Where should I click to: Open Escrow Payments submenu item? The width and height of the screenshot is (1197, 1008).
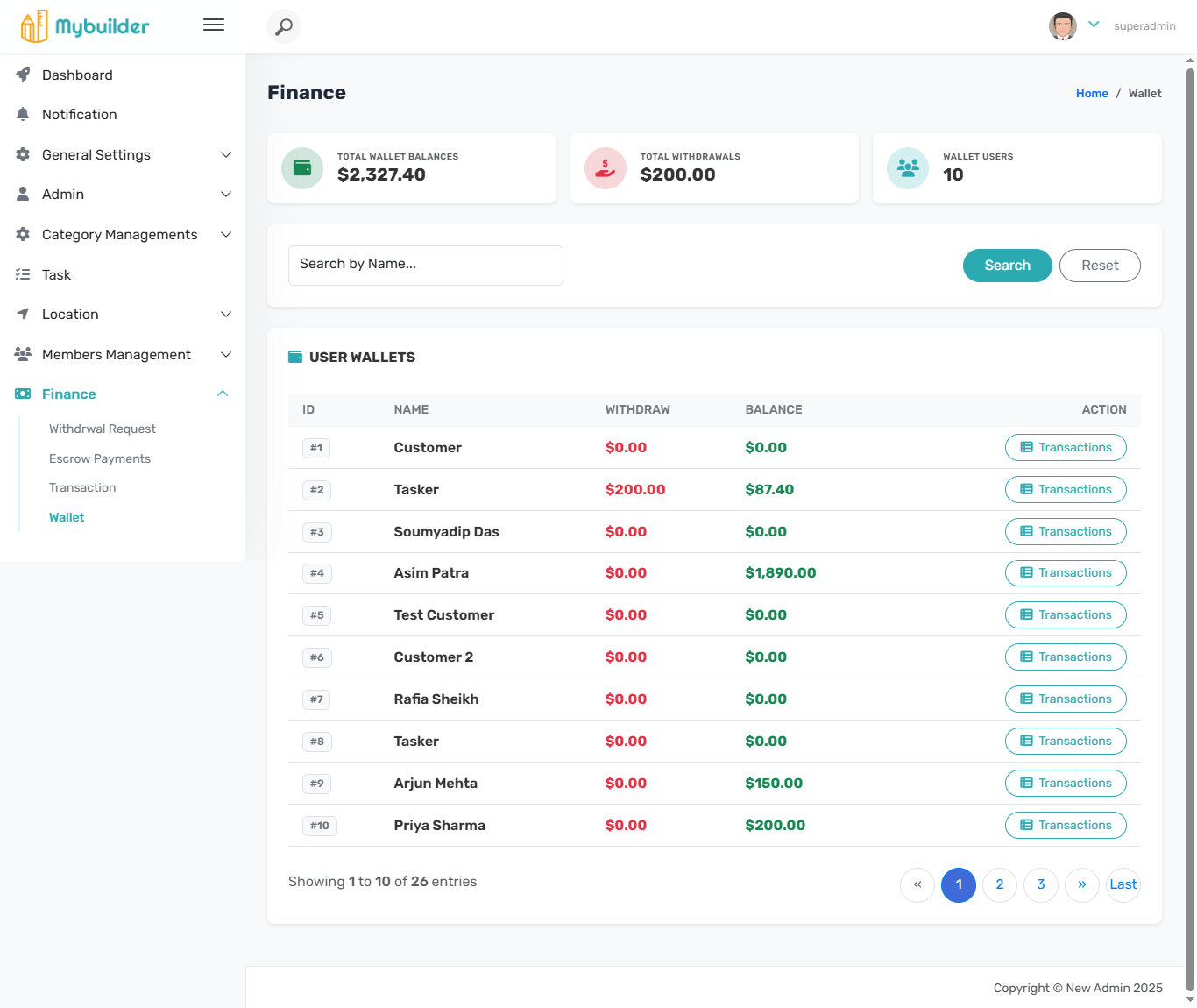(x=100, y=459)
